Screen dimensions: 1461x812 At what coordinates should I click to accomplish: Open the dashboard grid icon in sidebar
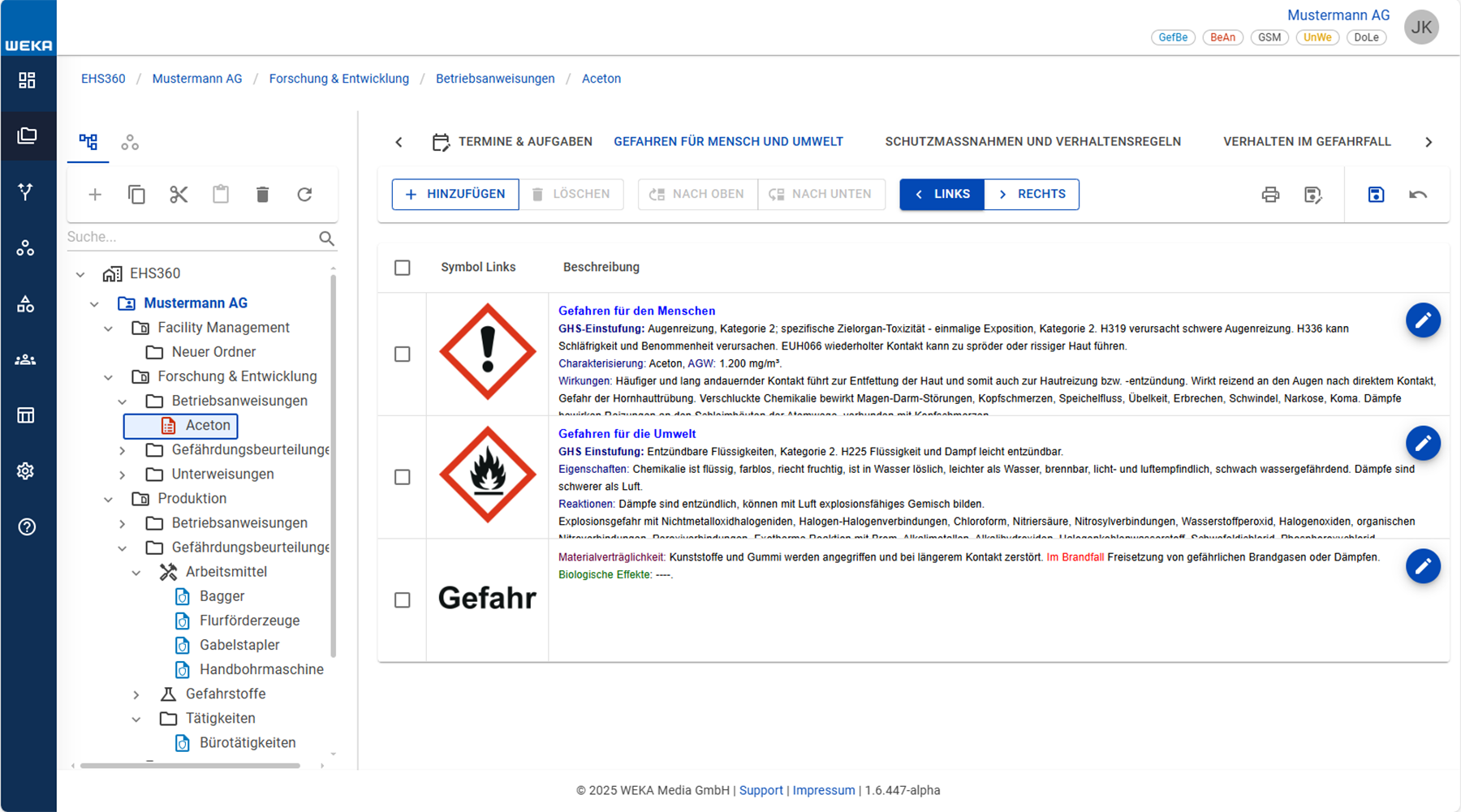[27, 80]
